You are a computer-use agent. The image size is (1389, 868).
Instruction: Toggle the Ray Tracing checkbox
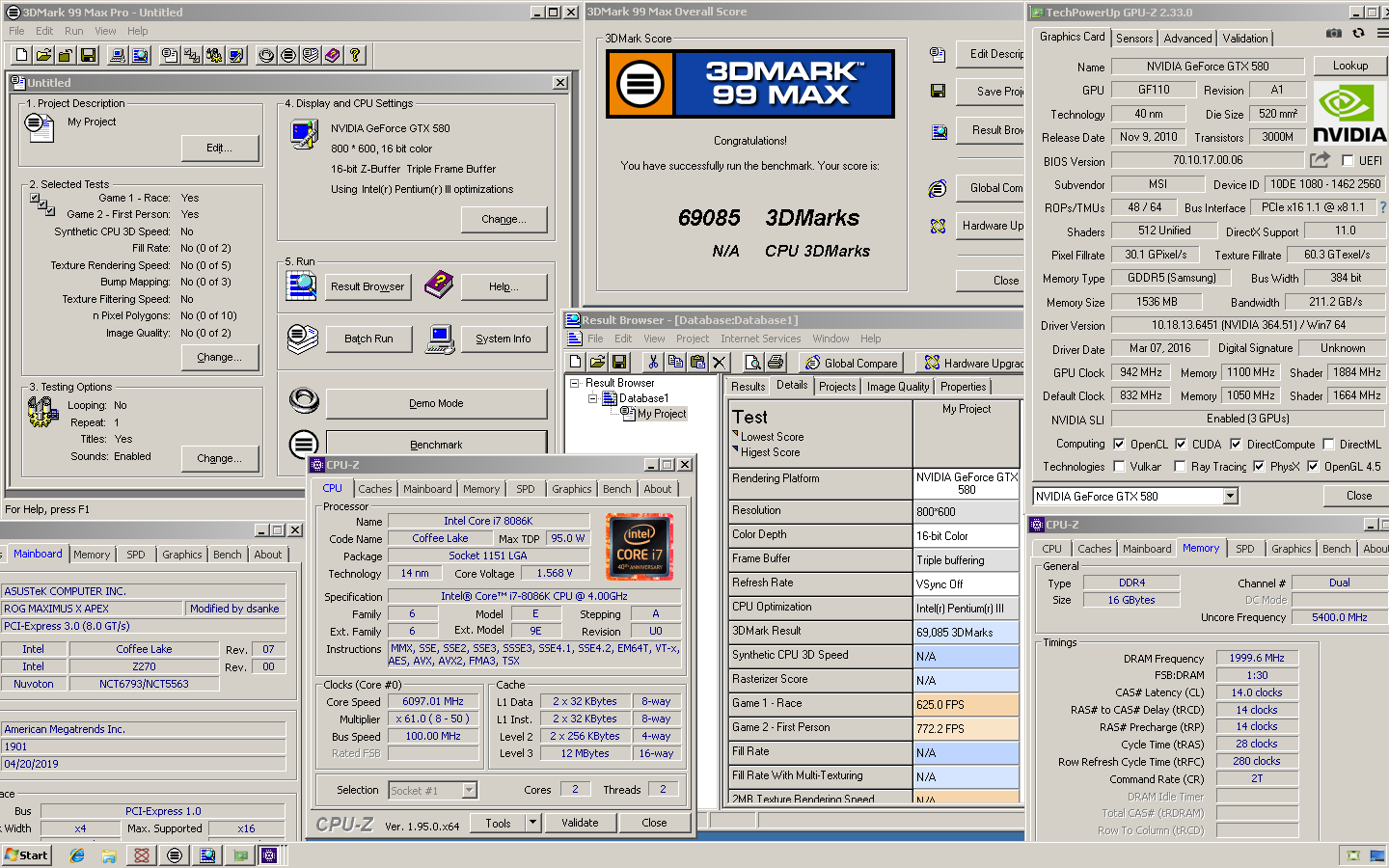(x=1180, y=467)
